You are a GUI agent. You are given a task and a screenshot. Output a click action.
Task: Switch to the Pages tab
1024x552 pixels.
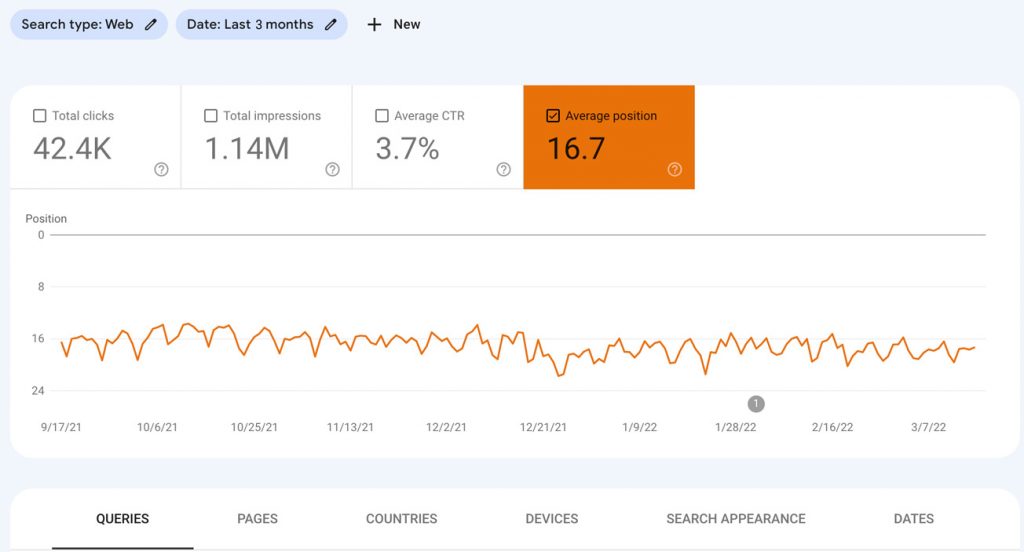coord(257,519)
